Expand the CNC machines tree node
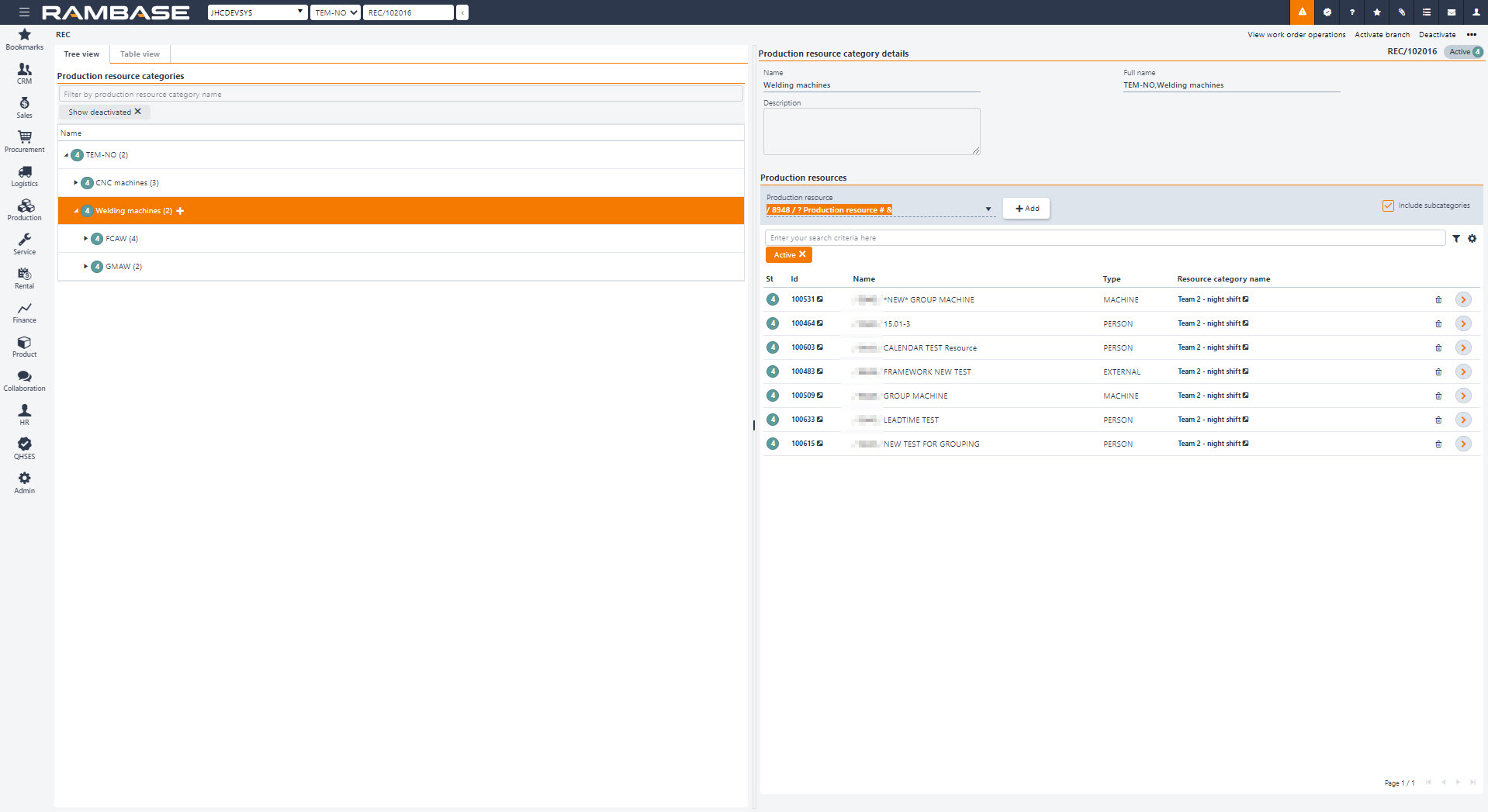Screen dimensions: 1488x812 click(76, 183)
